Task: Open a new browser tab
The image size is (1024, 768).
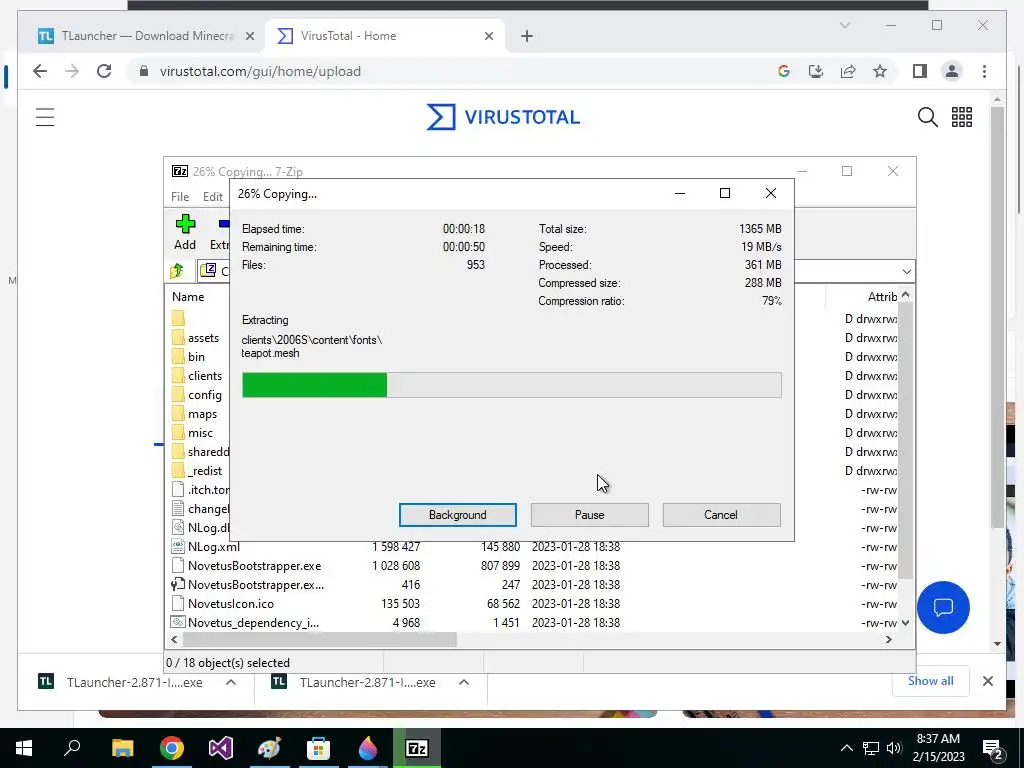Action: pyautogui.click(x=527, y=36)
